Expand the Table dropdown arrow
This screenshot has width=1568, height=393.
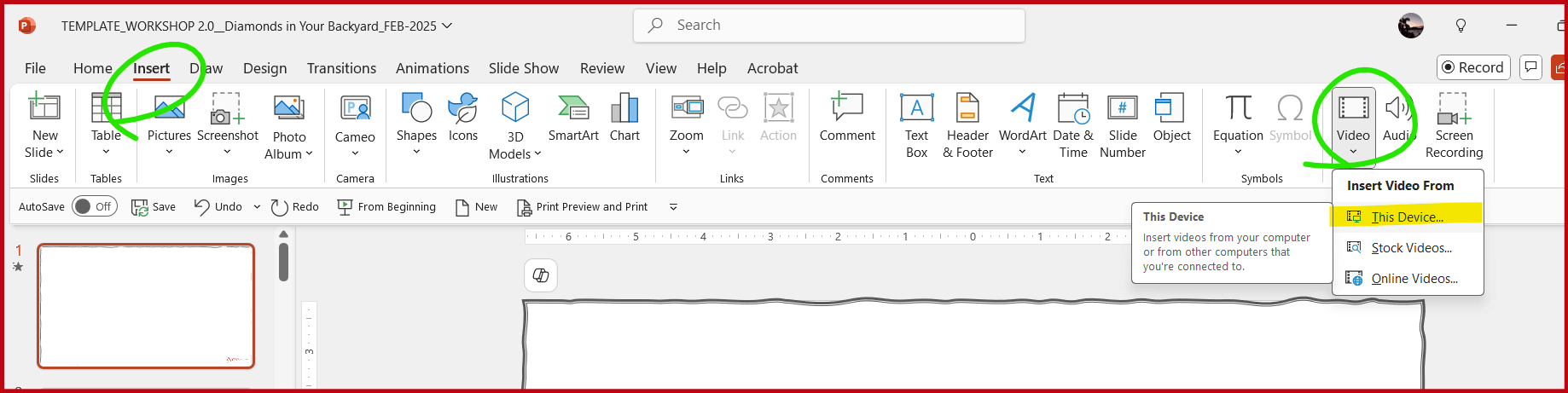click(106, 152)
